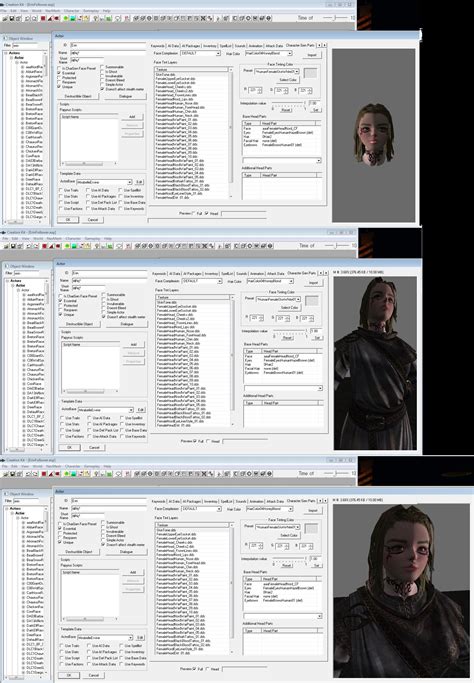Click the red square icon in the topmost toolbar

coord(43,19)
